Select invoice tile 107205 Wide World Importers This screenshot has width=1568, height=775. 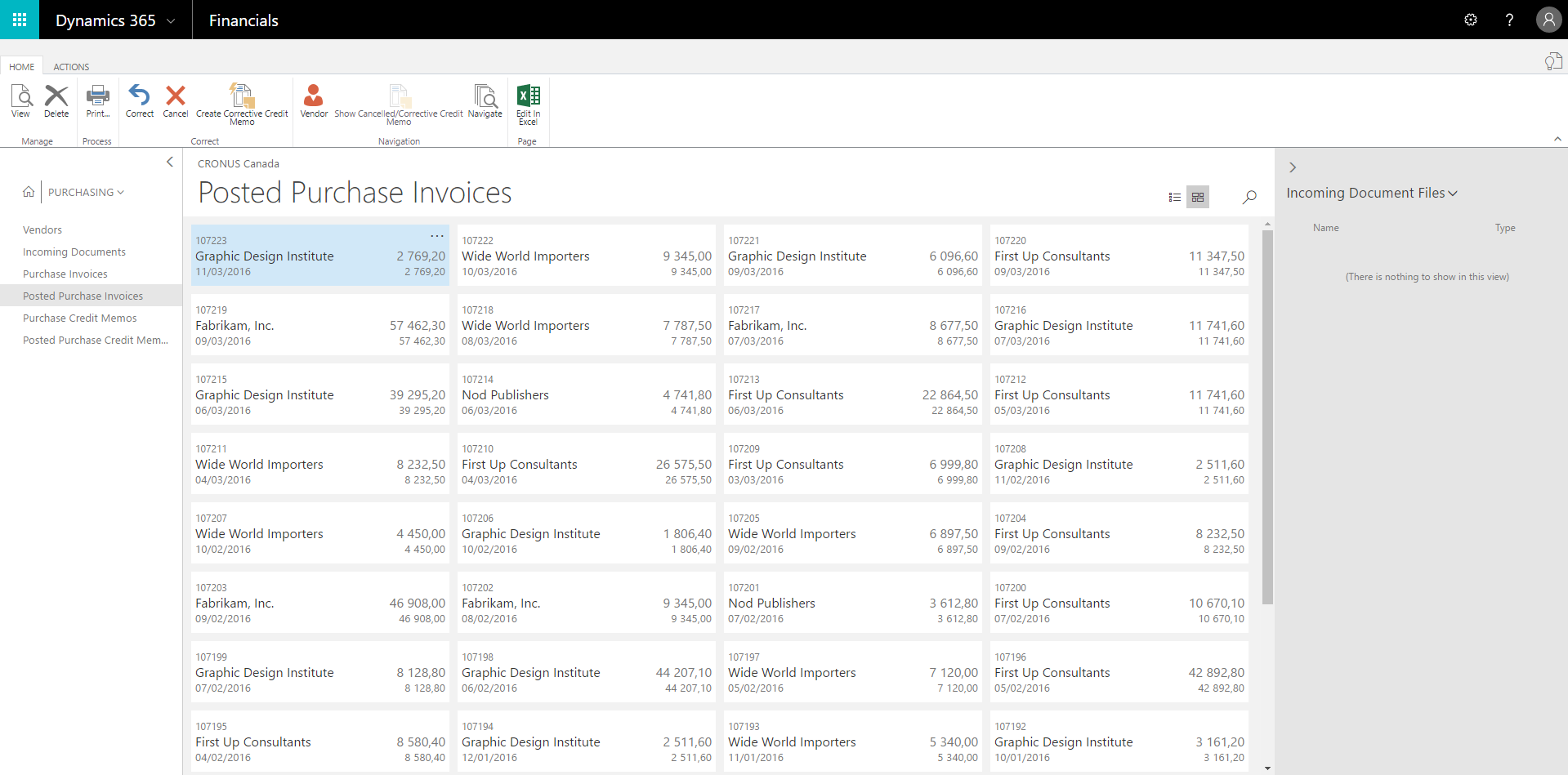pos(853,533)
